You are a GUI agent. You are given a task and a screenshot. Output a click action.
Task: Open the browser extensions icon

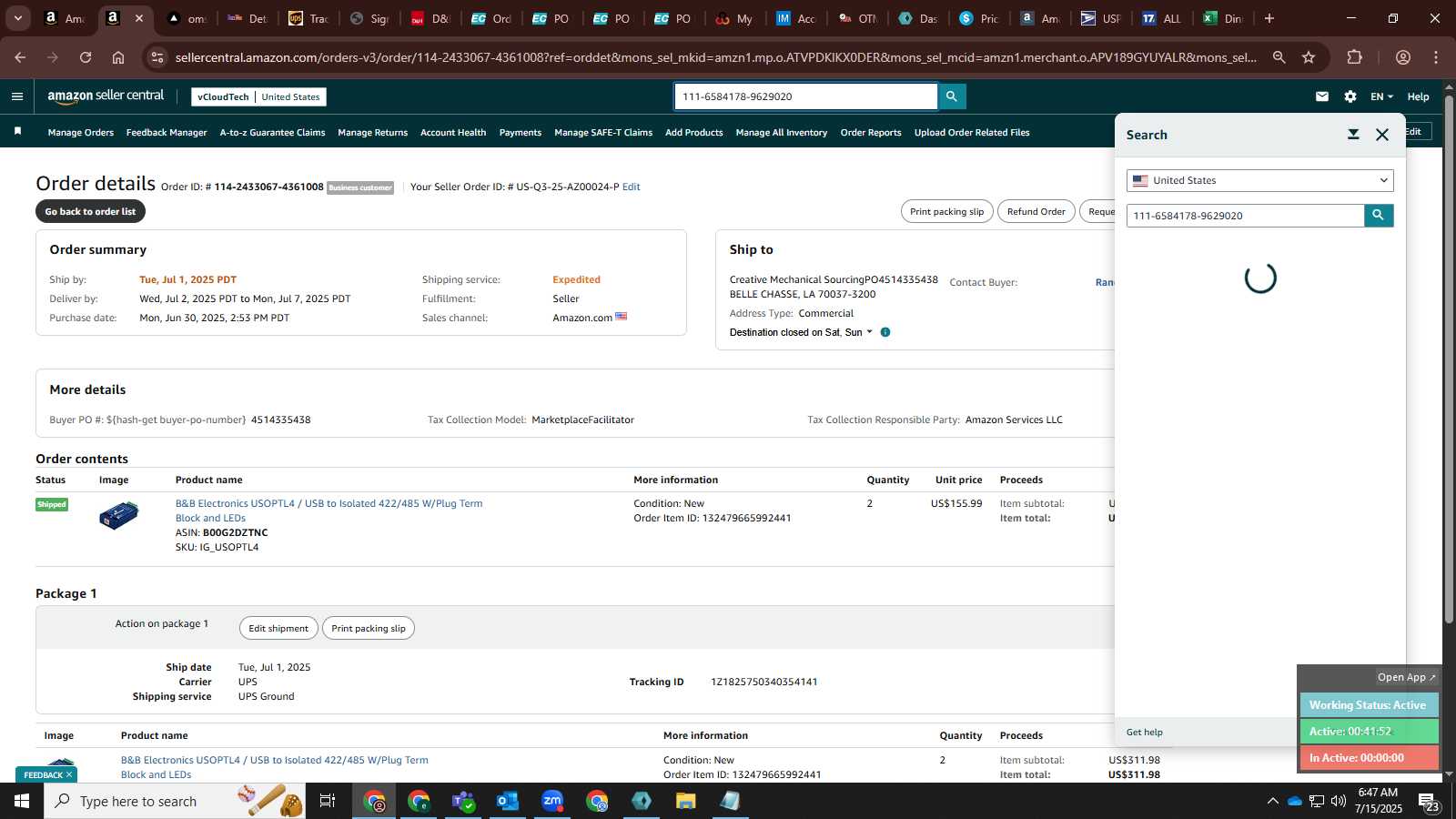[1354, 57]
